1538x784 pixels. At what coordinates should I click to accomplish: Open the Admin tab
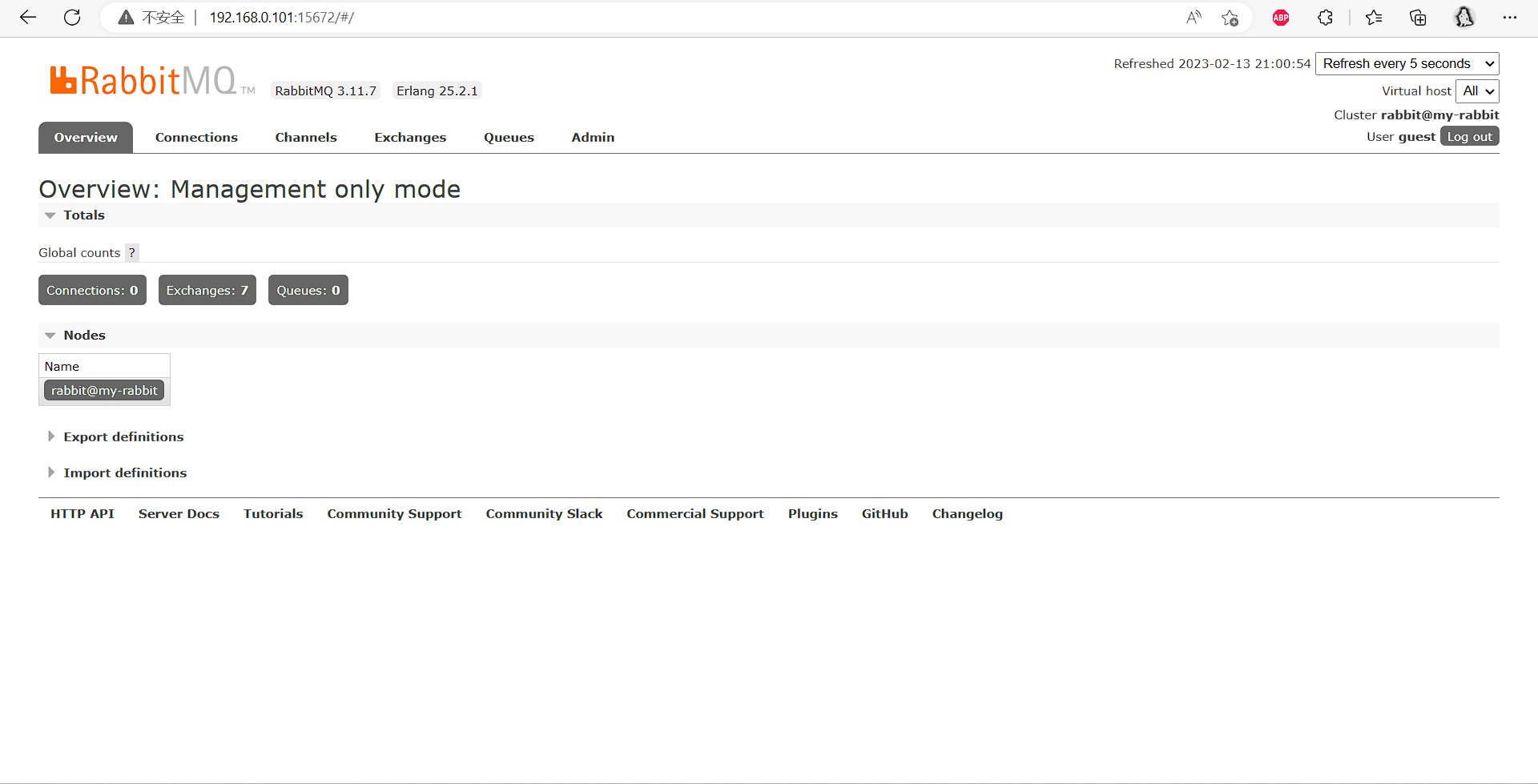(x=593, y=138)
